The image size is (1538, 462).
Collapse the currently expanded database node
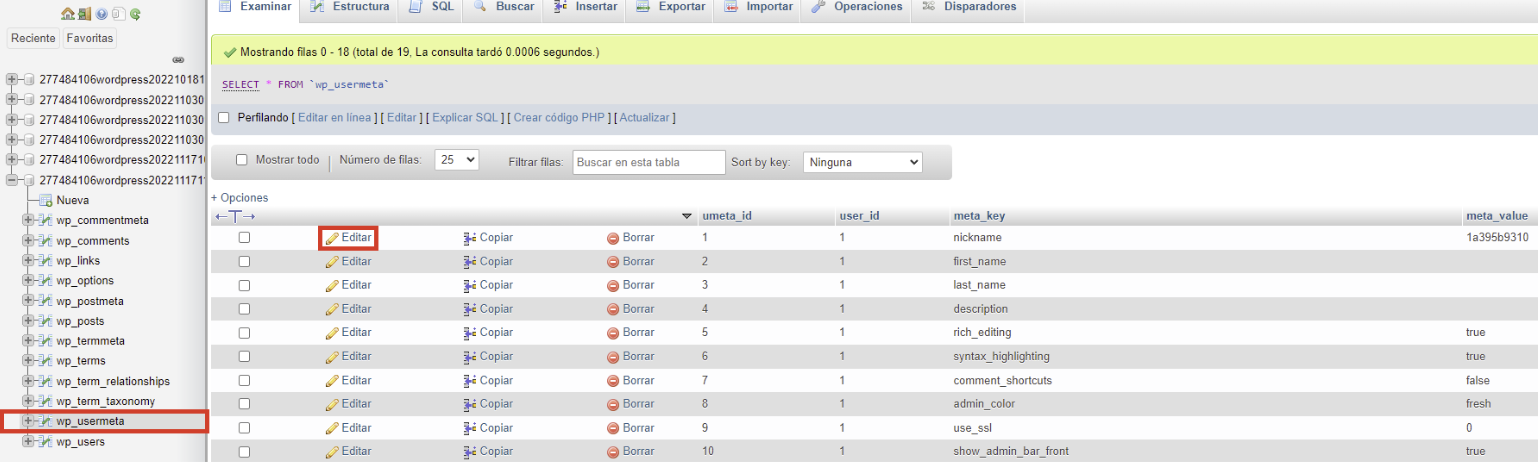pyautogui.click(x=12, y=180)
